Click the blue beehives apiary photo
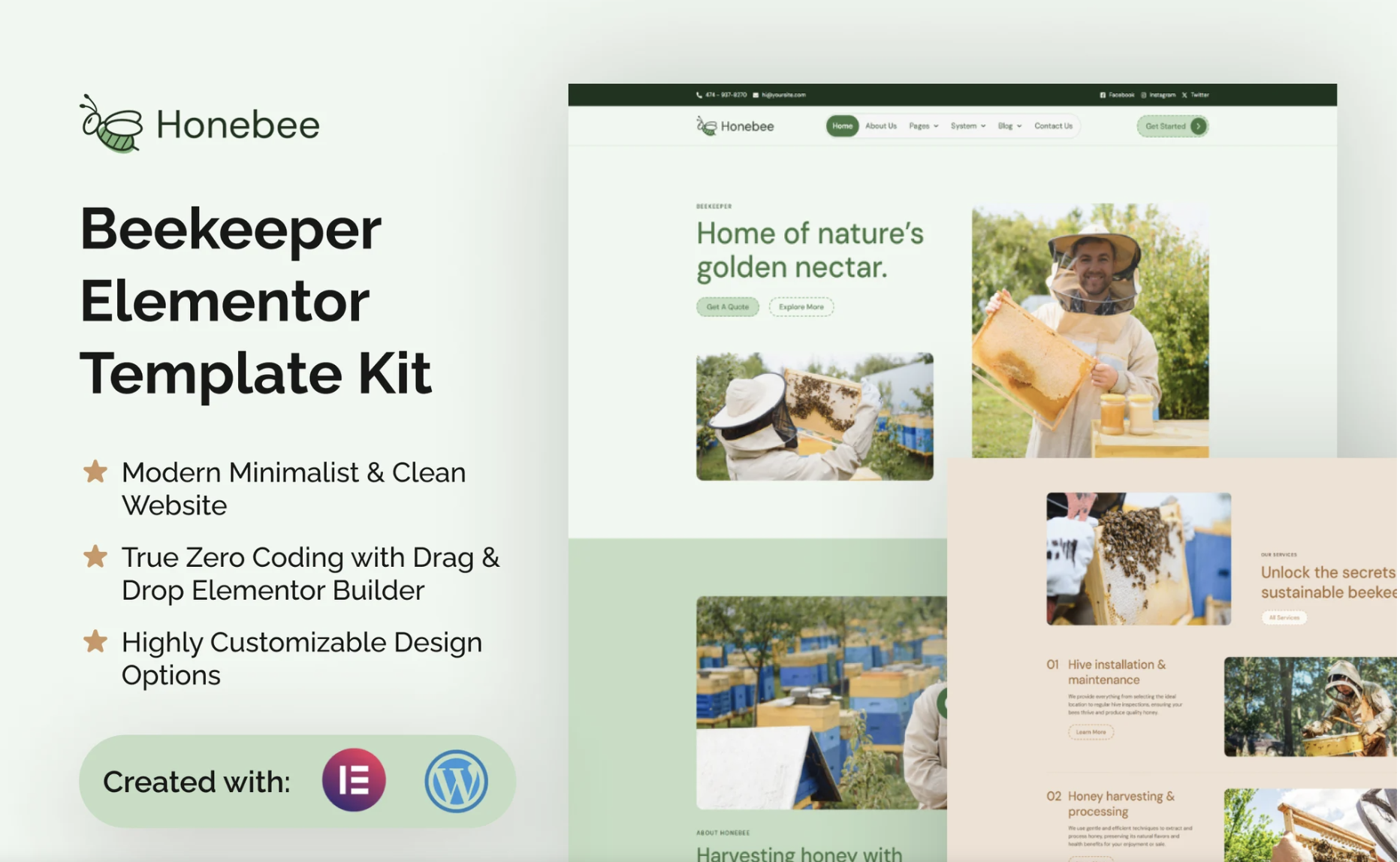 click(821, 702)
